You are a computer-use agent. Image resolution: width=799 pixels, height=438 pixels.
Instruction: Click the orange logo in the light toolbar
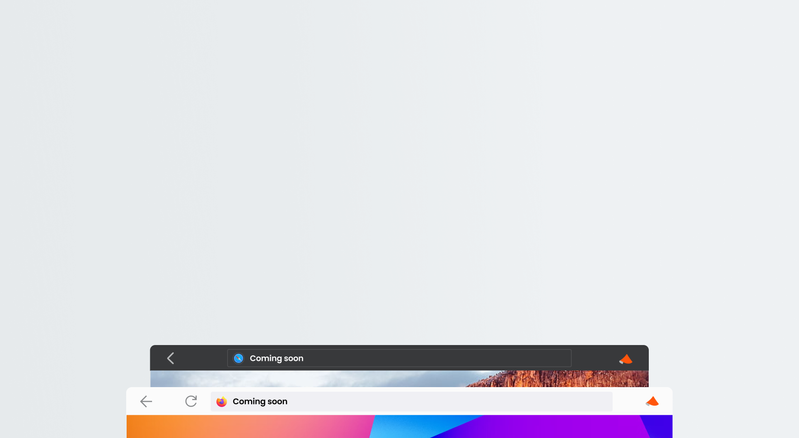(x=652, y=401)
